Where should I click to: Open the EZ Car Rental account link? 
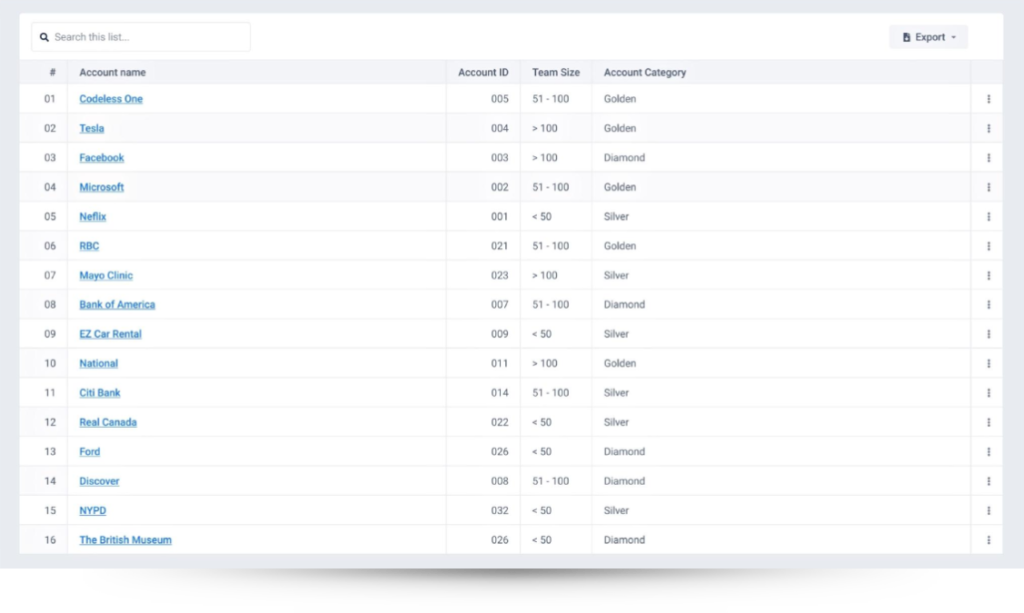[x=110, y=334]
